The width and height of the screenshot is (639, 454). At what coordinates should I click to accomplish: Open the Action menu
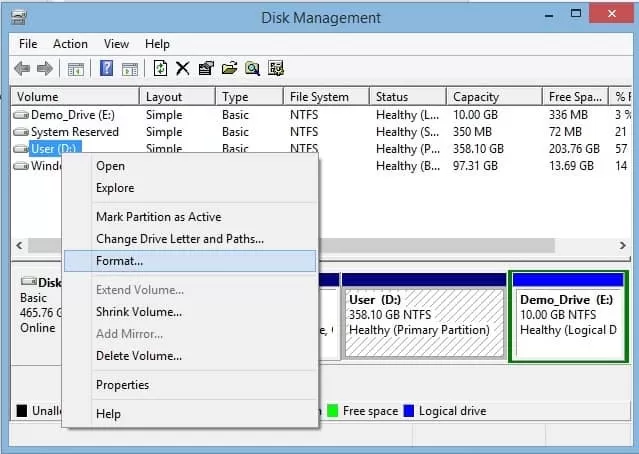[70, 44]
